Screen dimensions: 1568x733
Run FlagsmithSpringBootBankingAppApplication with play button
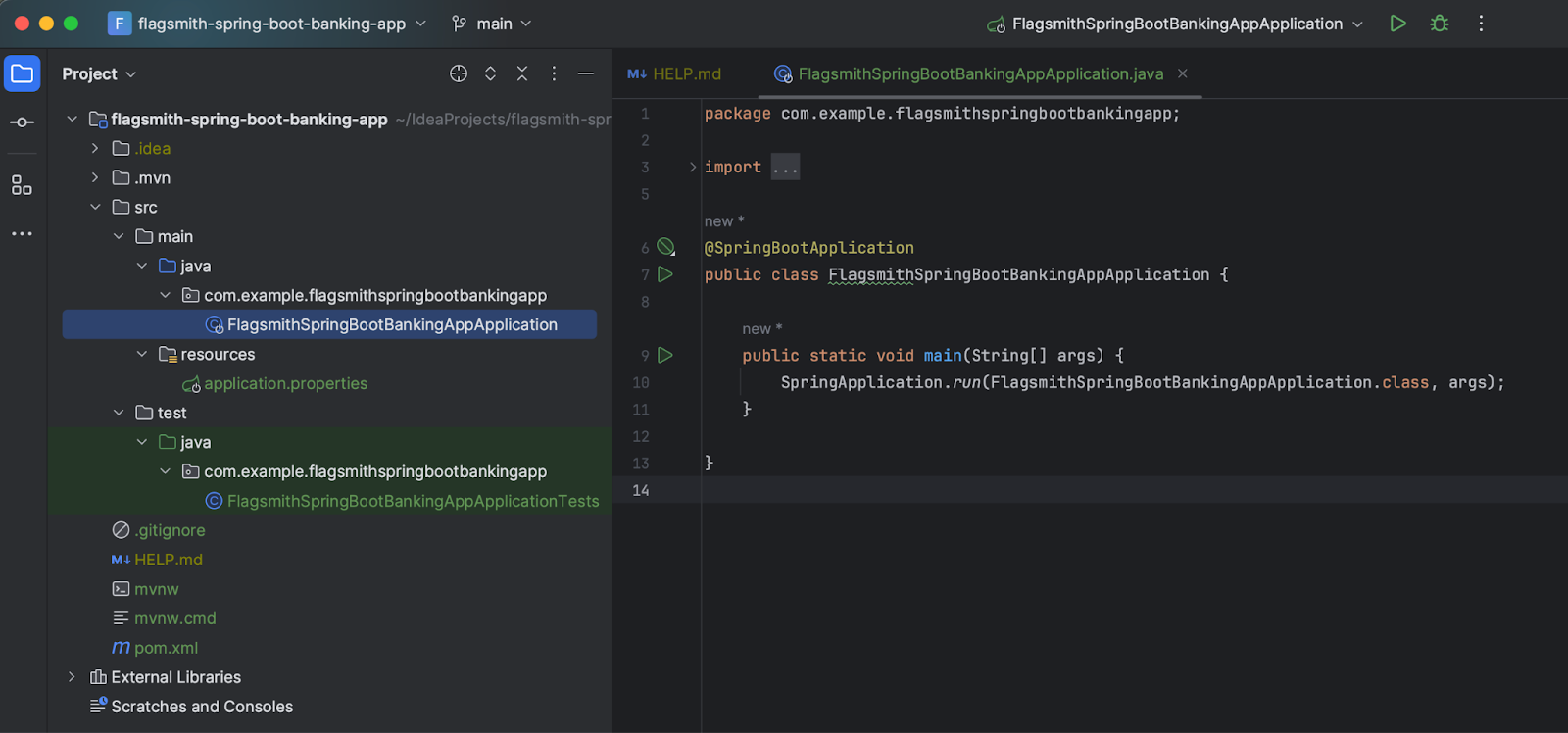pyautogui.click(x=1398, y=24)
